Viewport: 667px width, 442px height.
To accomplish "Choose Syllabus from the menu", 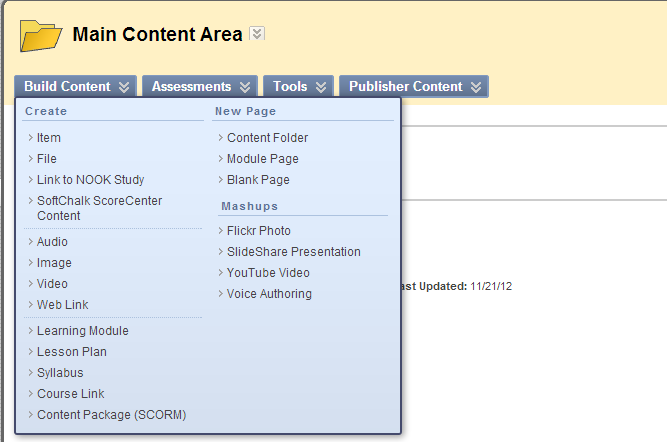I will click(x=60, y=373).
